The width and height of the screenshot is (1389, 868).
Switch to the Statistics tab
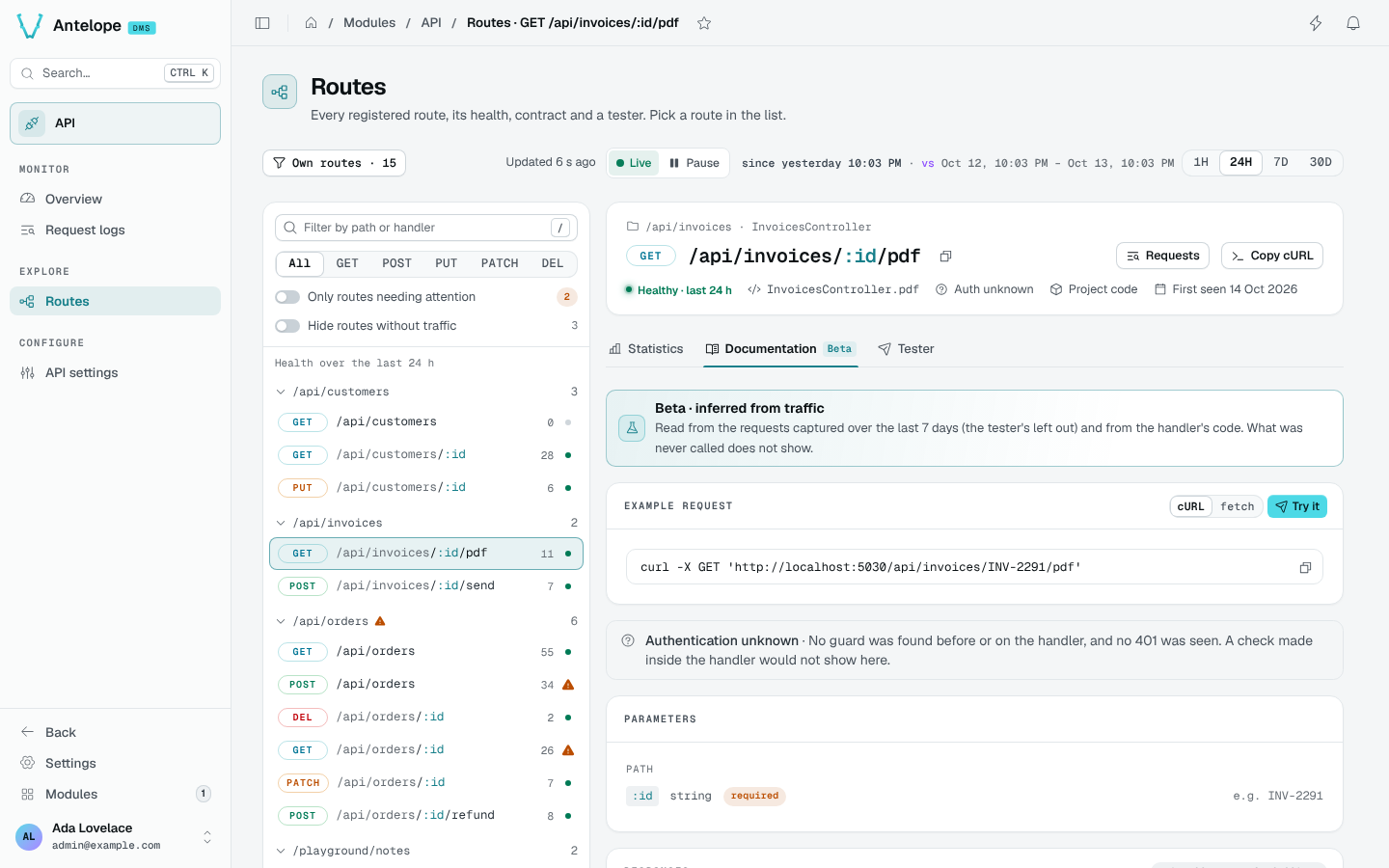pos(646,349)
